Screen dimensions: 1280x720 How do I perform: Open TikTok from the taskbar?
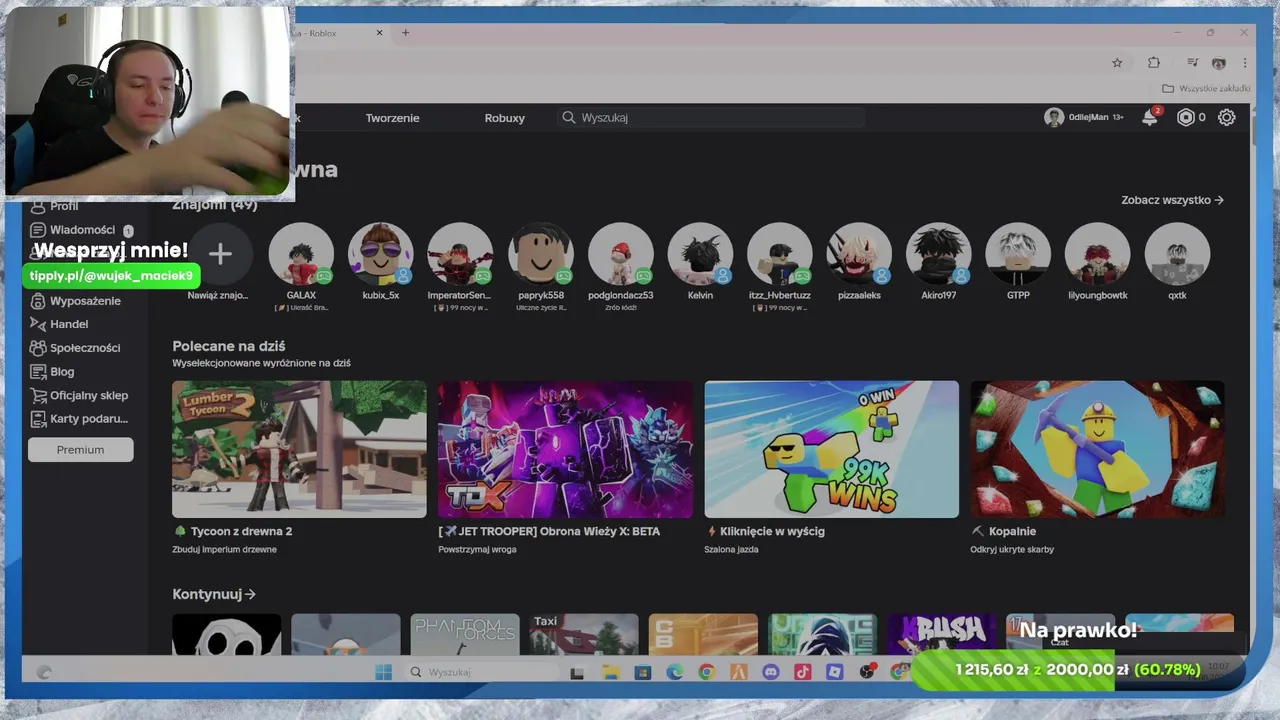click(803, 672)
